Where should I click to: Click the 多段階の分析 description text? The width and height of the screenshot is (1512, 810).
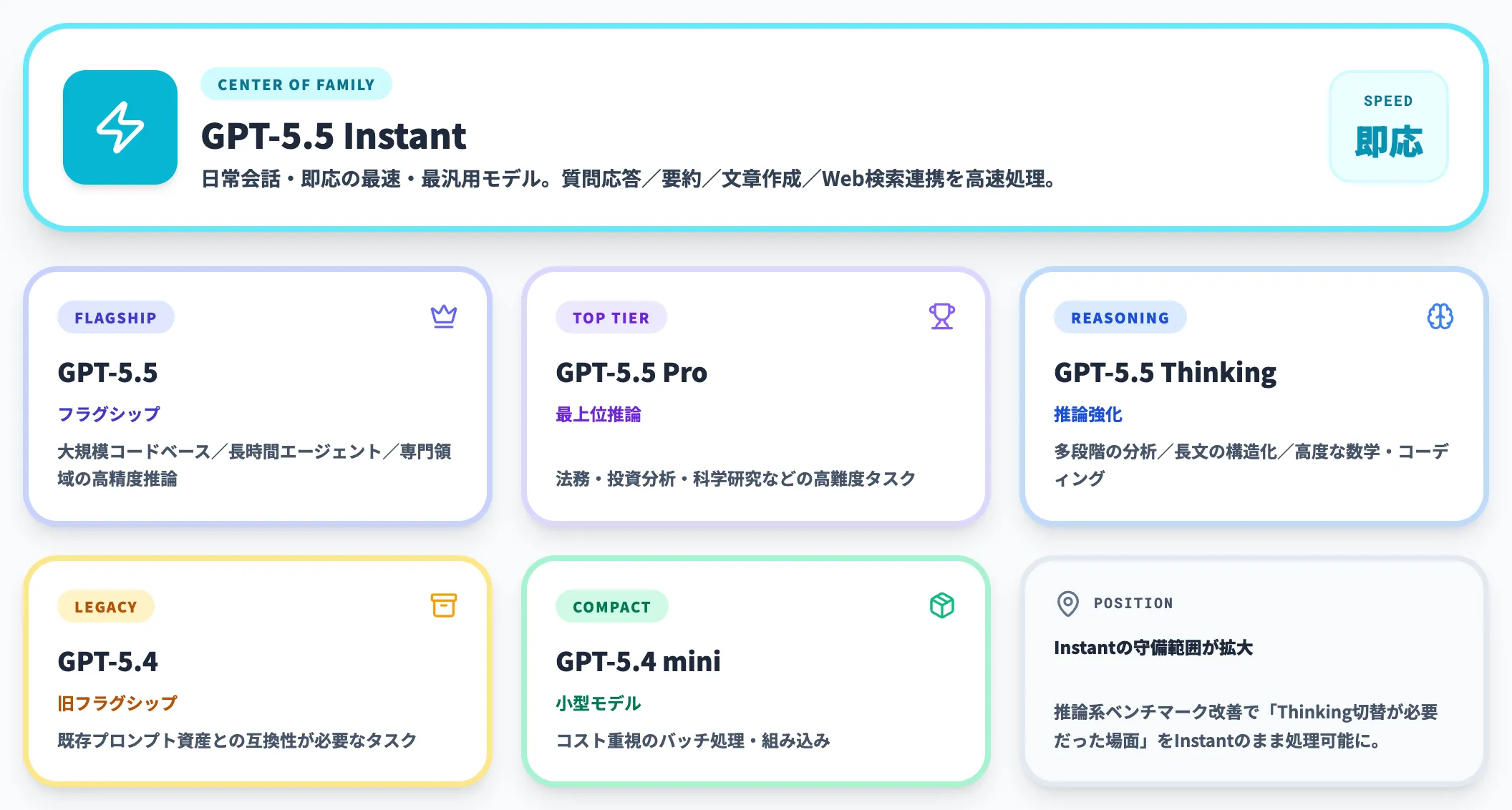(1251, 465)
